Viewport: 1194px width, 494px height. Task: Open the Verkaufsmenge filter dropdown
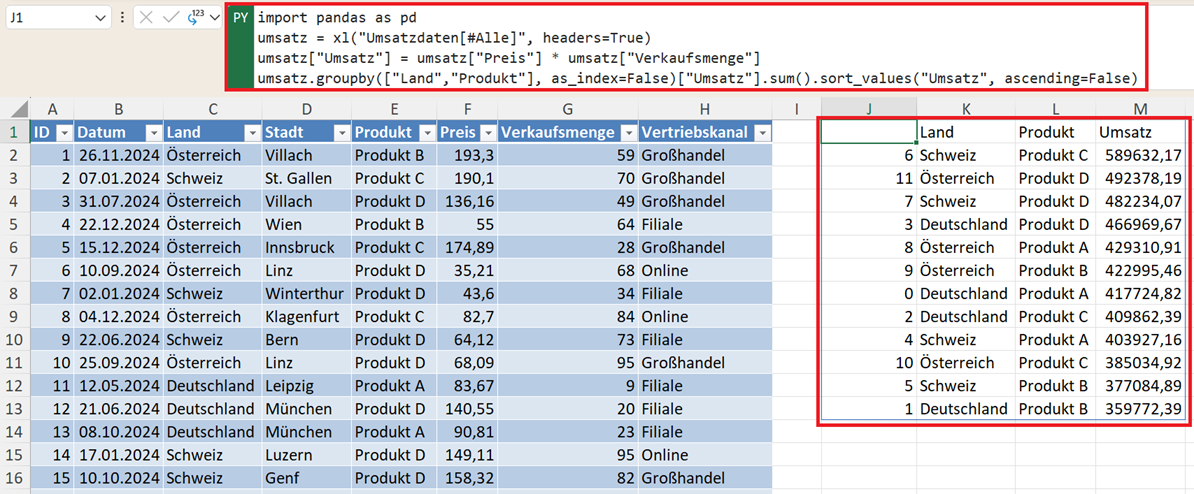pos(626,133)
